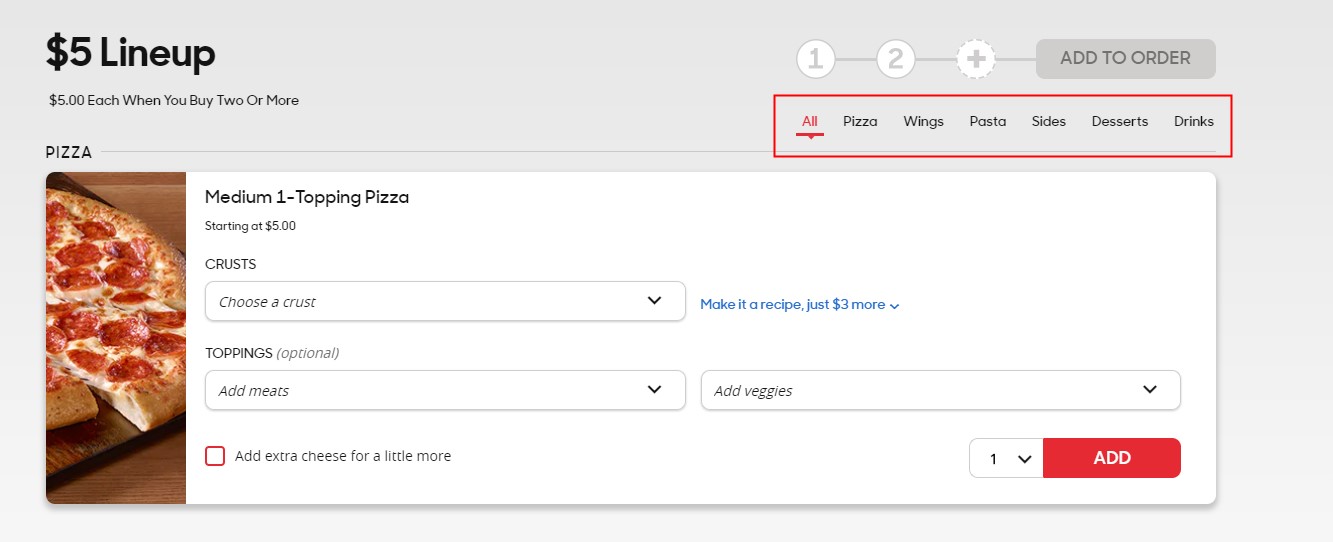Click chevron arrow in crust dropdown
Screen dimensions: 1333x542
[x=655, y=301]
